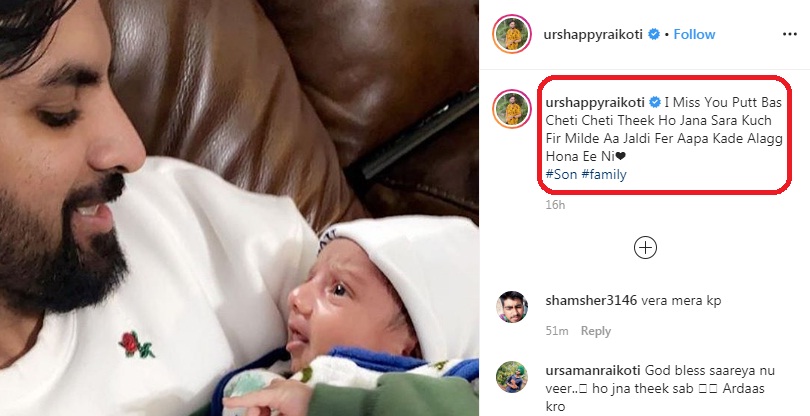Click the verified badge beside header username
Image resolution: width=810 pixels, height=416 pixels.
point(654,34)
